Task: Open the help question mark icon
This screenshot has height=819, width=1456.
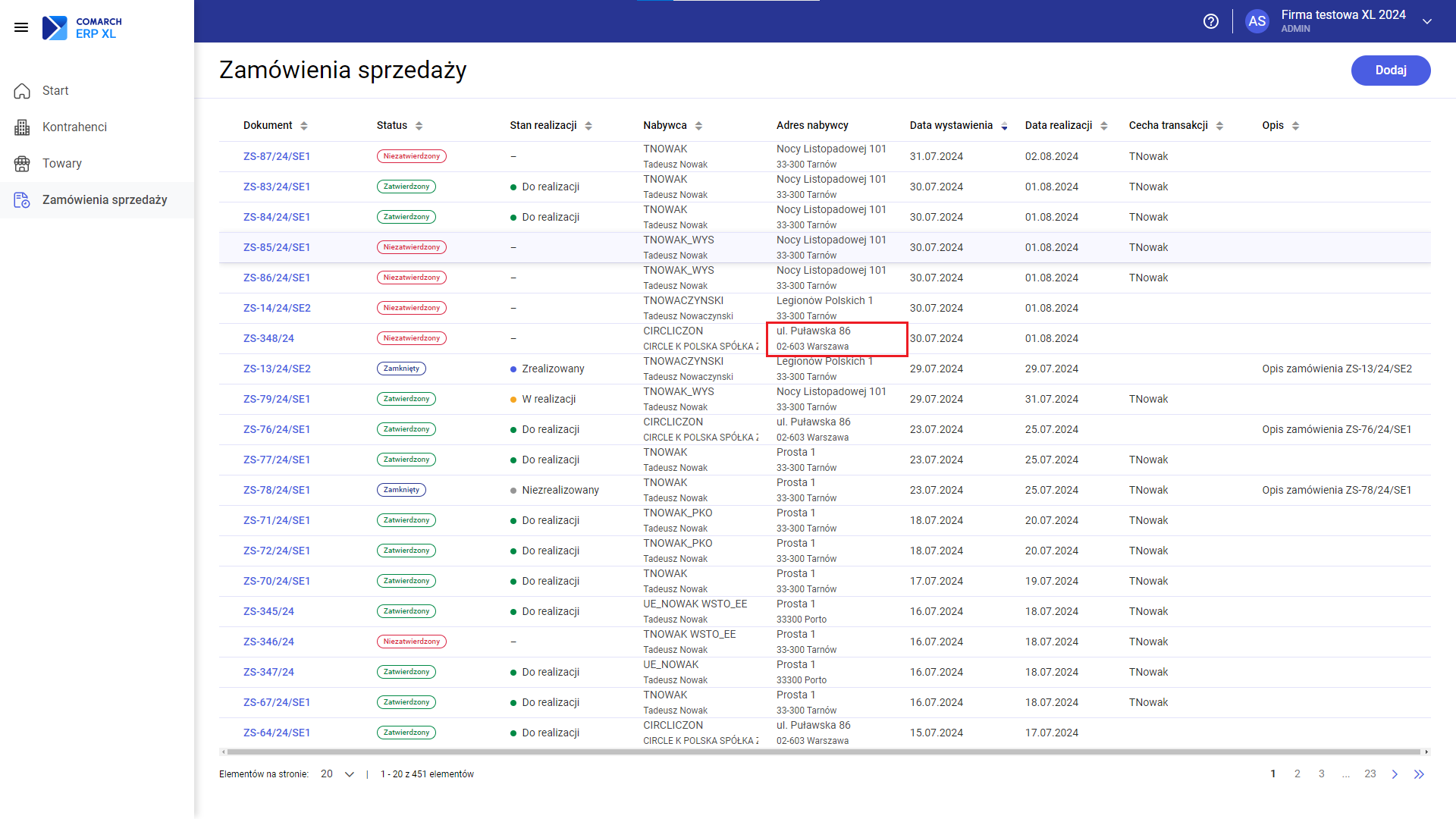Action: click(x=1211, y=21)
